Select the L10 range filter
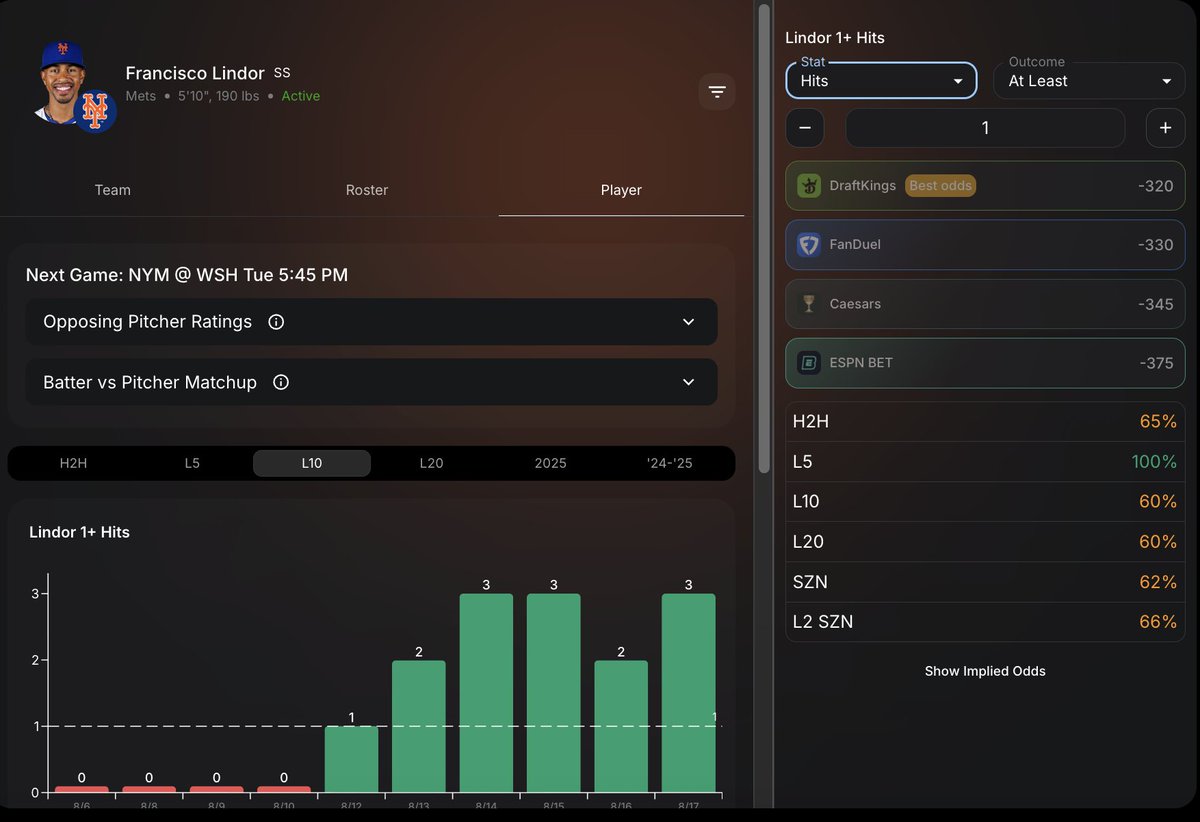The width and height of the screenshot is (1200, 822). [312, 463]
